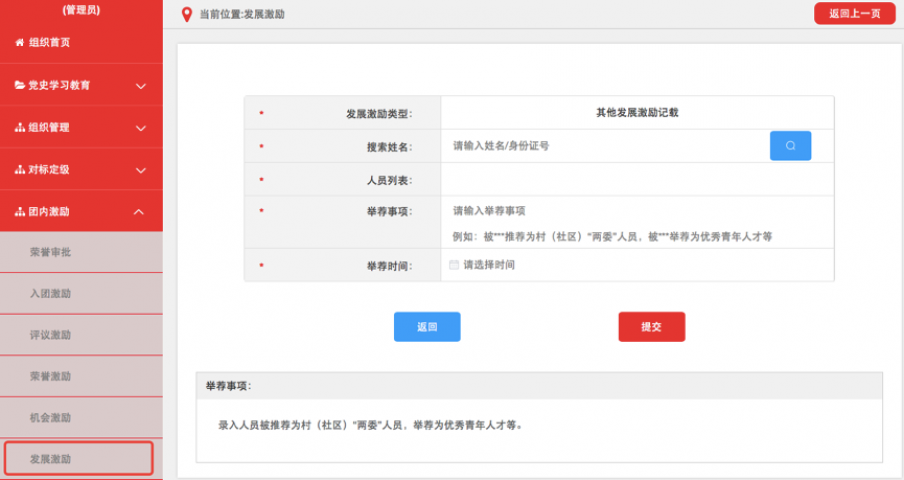Go to 机会激励 in sidebar
904x480 pixels.
click(x=50, y=417)
